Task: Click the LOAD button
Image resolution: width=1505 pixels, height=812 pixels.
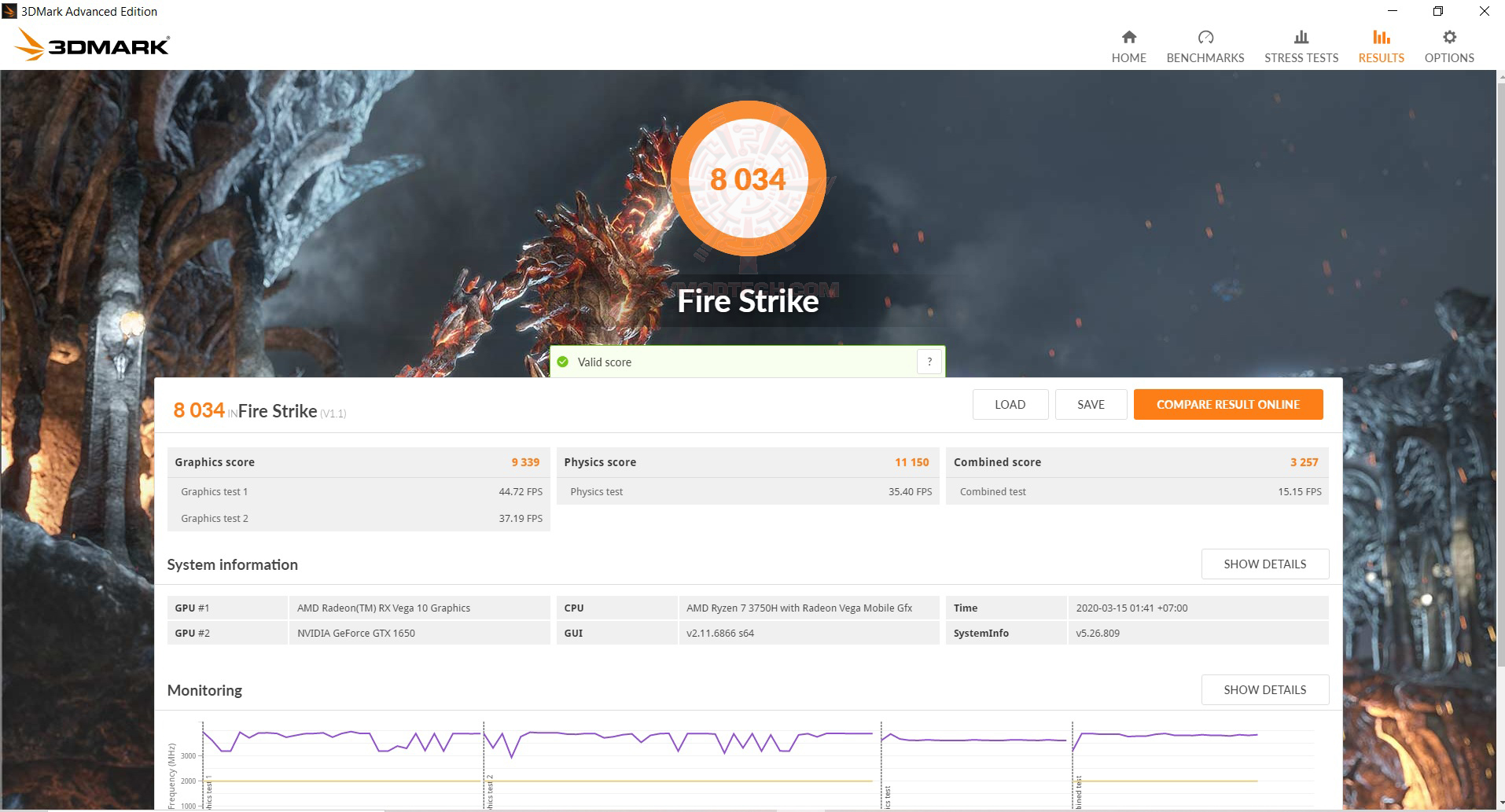Action: (x=1010, y=404)
